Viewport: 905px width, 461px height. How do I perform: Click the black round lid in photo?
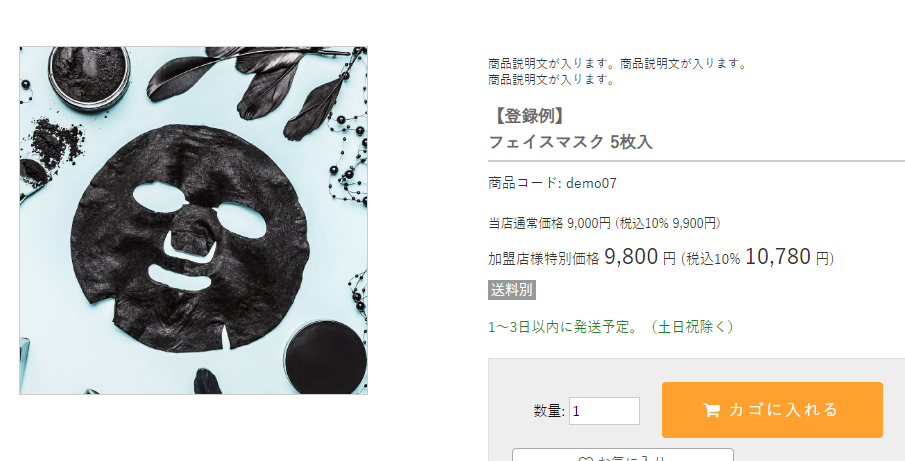point(325,358)
